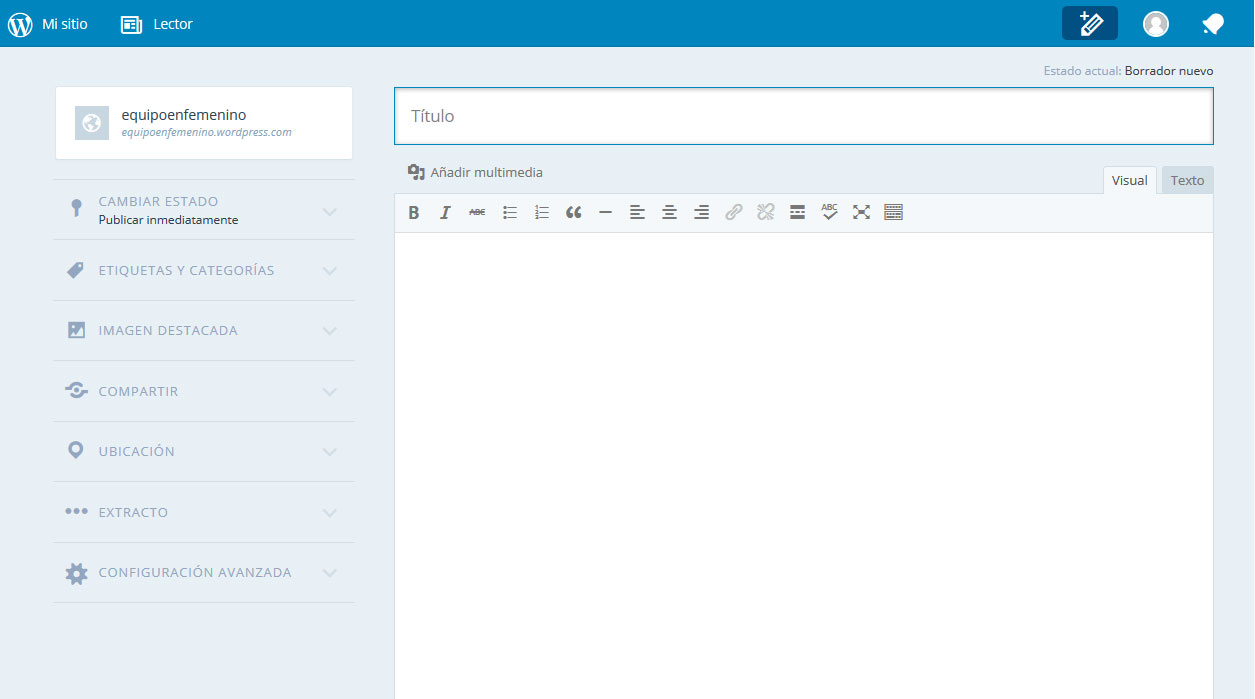Insert the Read More tag
Viewport: 1255px width, 699px height.
coord(797,212)
